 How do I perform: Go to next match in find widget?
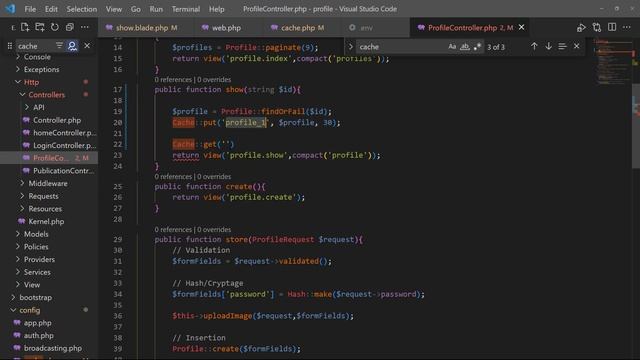pyautogui.click(x=549, y=47)
